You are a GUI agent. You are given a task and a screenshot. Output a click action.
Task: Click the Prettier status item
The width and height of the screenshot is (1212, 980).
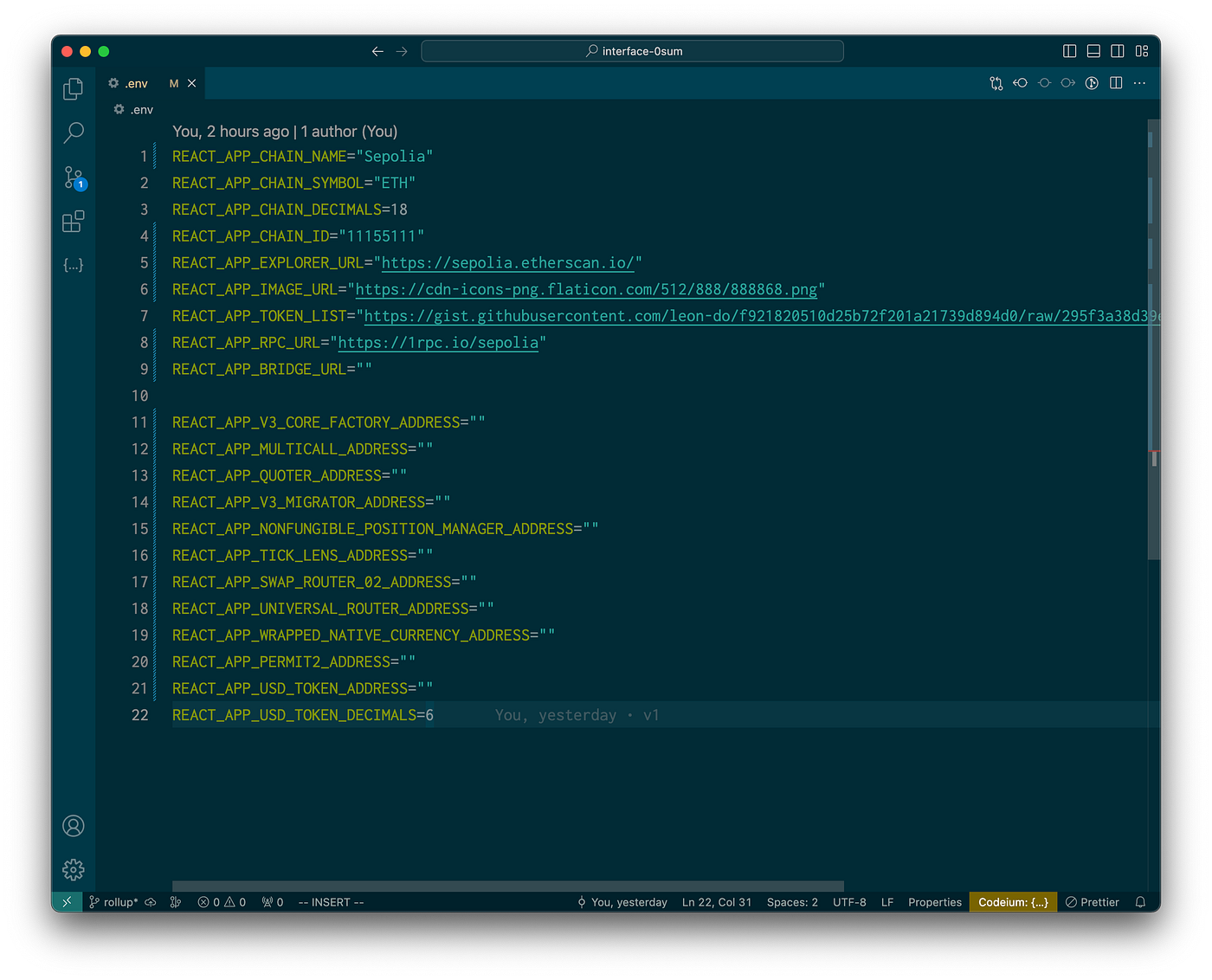point(1093,902)
